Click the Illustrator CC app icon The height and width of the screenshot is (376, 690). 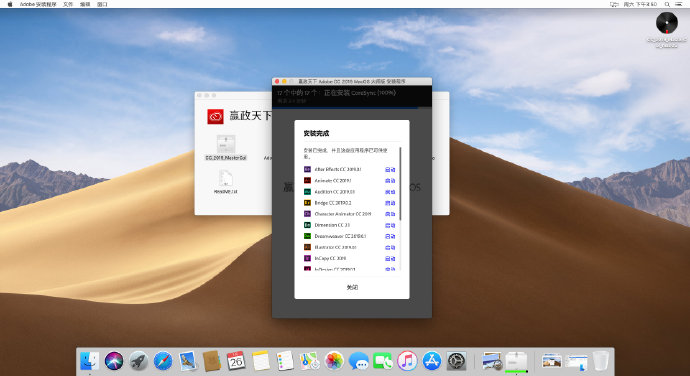(x=307, y=247)
